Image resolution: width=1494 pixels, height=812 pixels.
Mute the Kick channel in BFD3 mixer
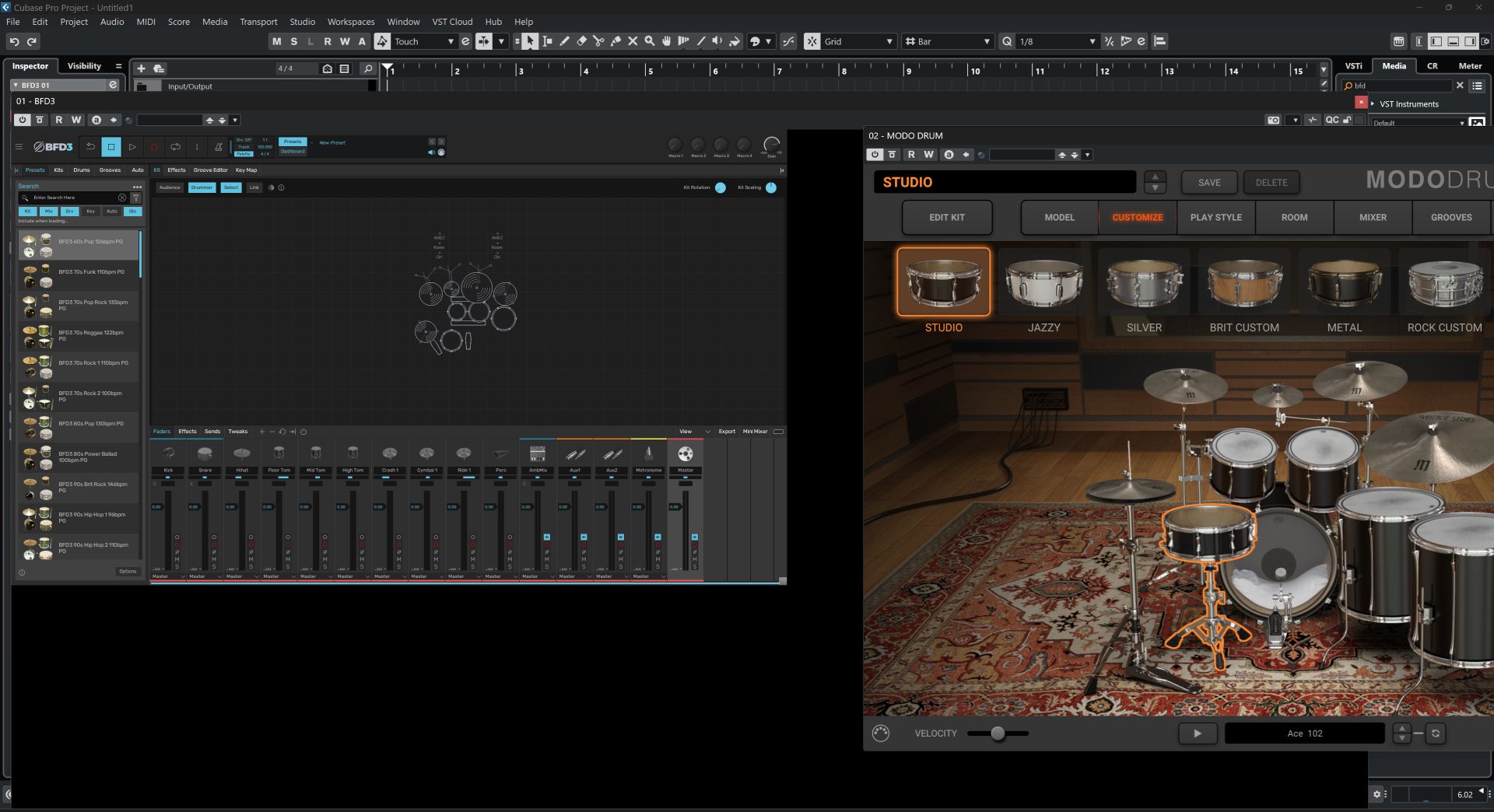pyautogui.click(x=177, y=558)
